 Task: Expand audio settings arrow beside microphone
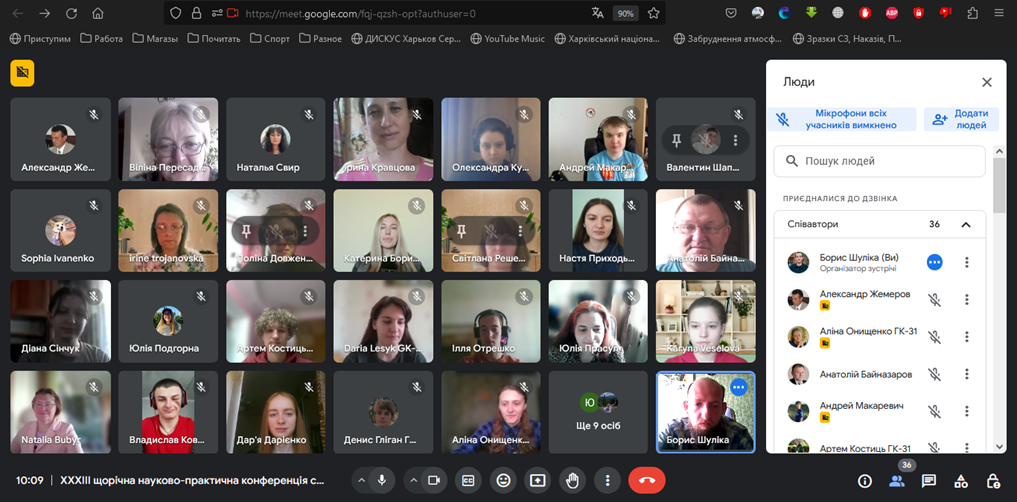pos(361,480)
